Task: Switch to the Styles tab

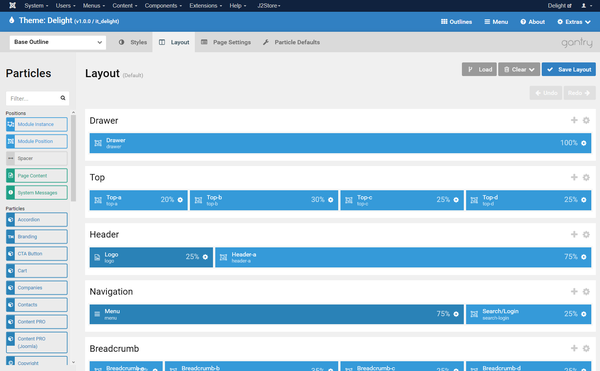Action: 133,42
